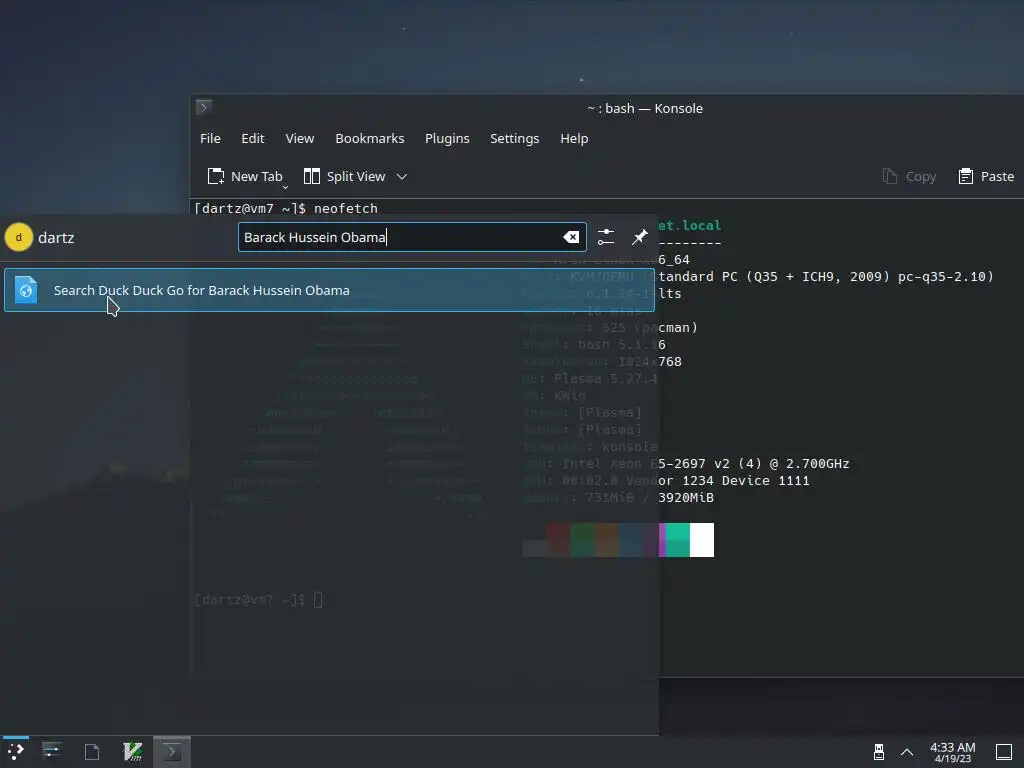Click the white color block in neofetch

(702, 539)
